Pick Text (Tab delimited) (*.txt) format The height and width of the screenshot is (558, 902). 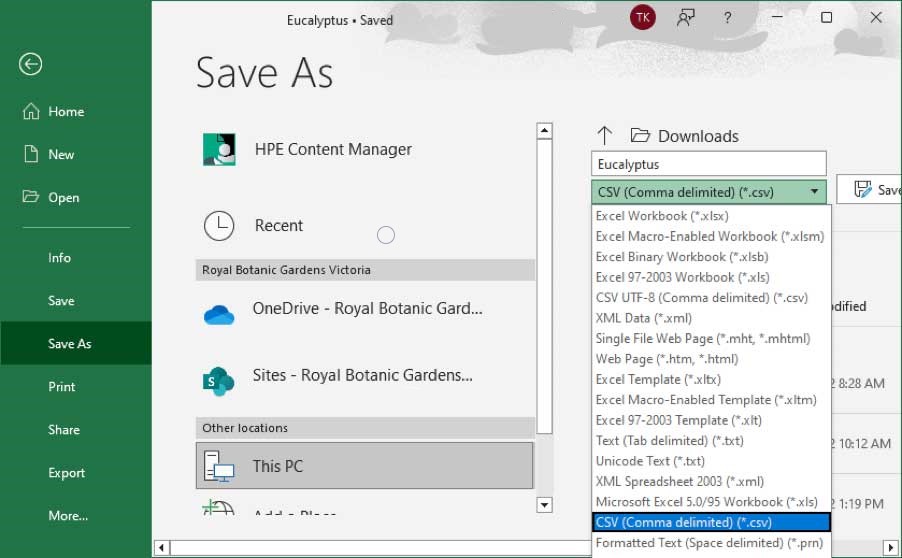[669, 440]
